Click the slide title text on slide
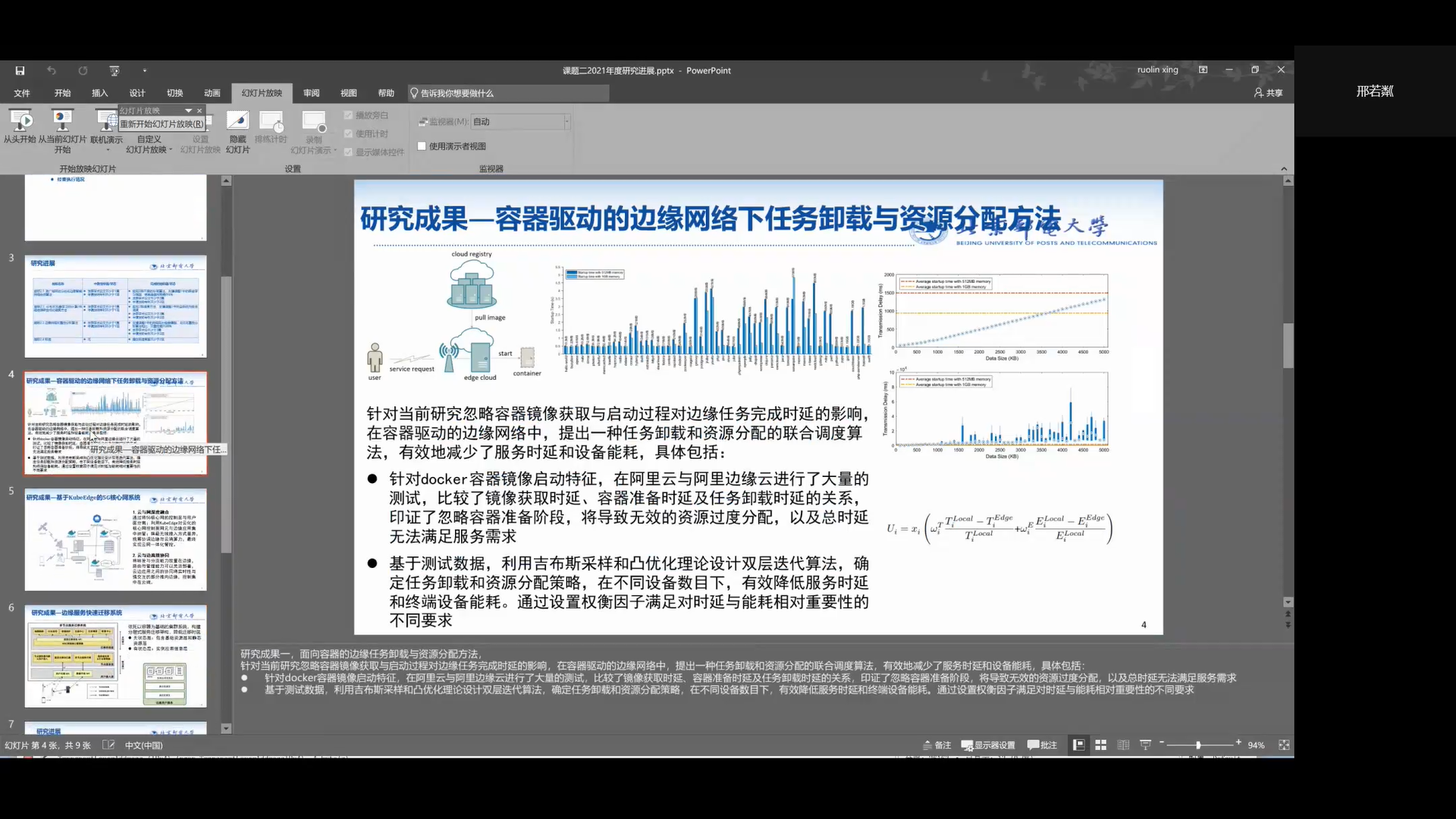Viewport: 1456px width, 819px height. pyautogui.click(x=710, y=219)
